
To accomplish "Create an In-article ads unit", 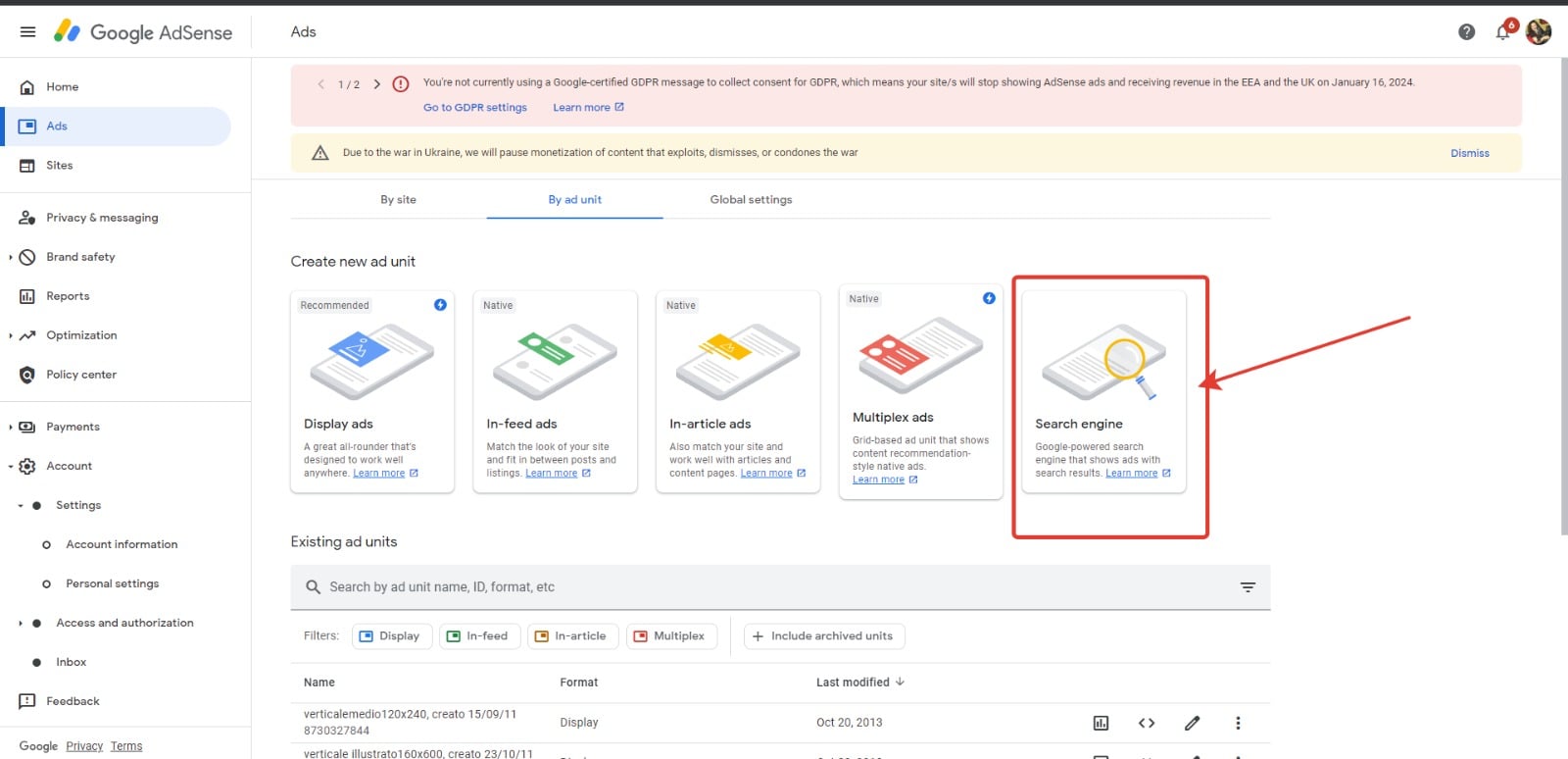I will point(738,391).
